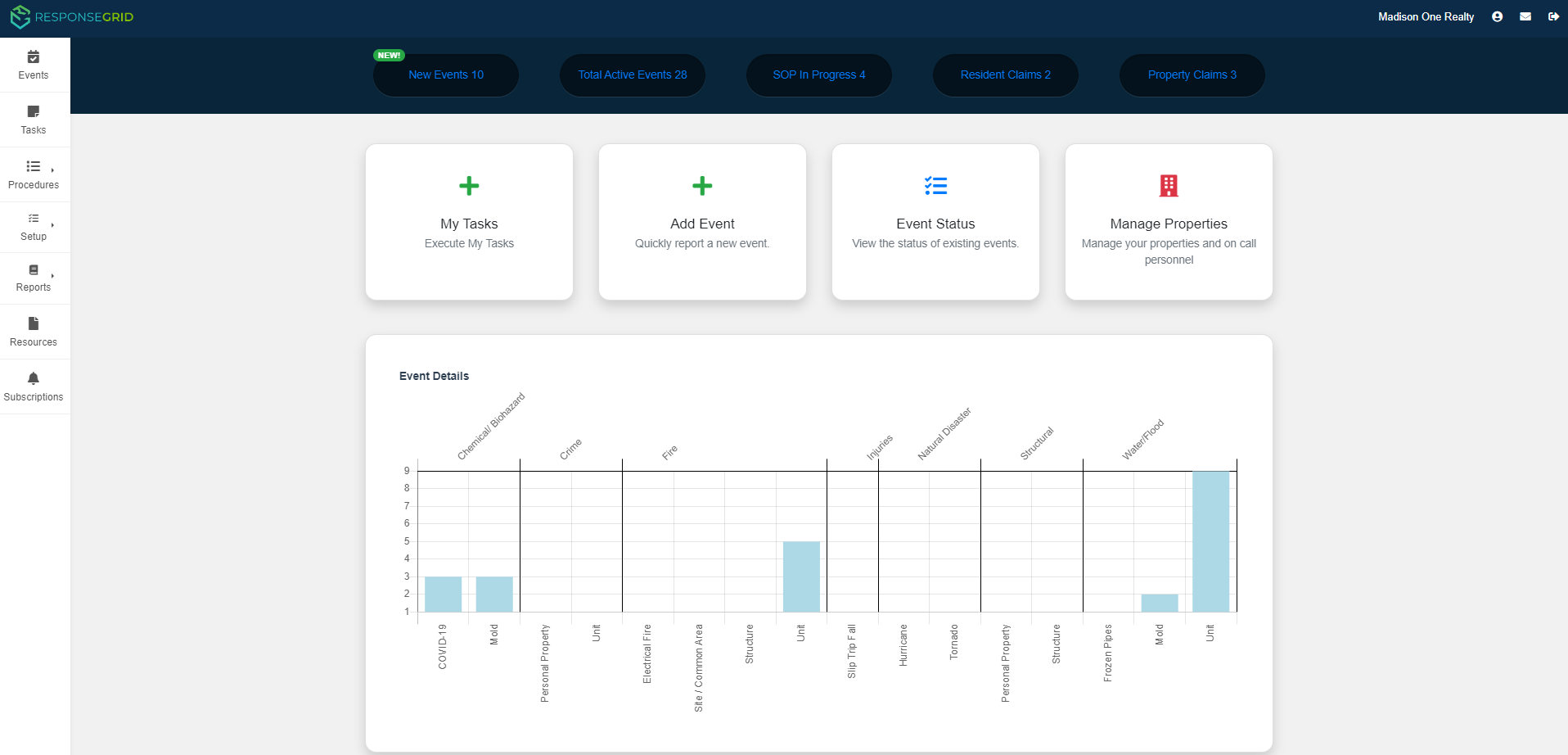The width and height of the screenshot is (1568, 755).
Task: Open Subscriptions bell icon
Action: 34,378
